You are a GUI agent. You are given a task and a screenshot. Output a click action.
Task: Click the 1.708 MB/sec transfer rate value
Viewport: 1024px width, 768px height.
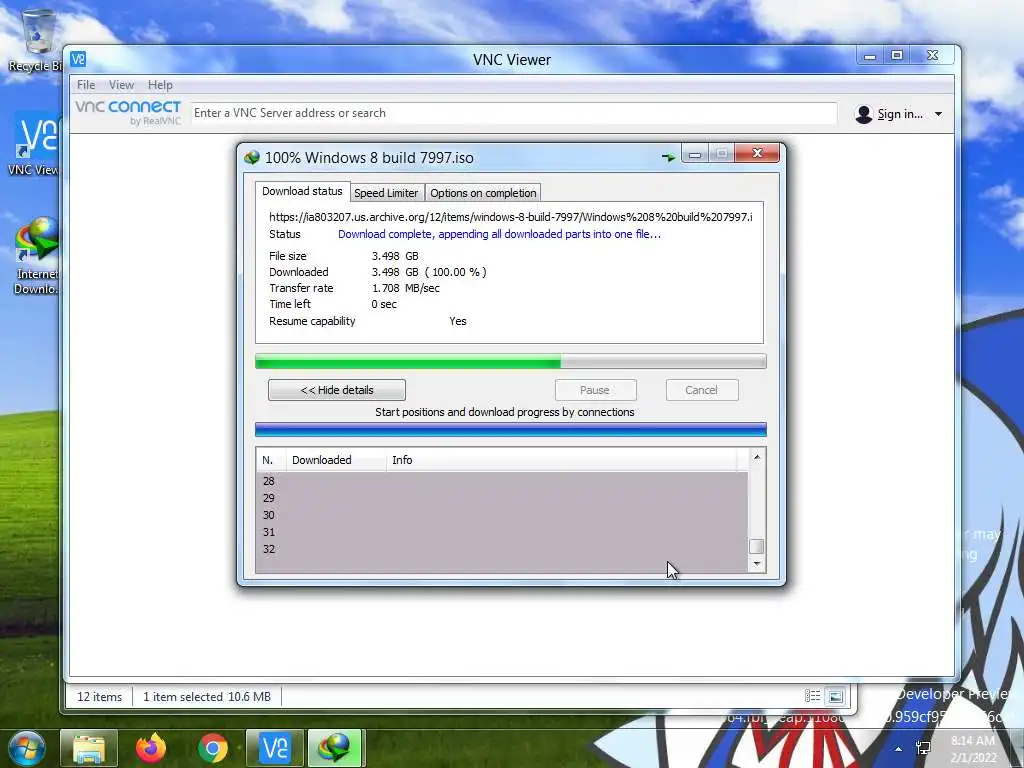pos(406,288)
